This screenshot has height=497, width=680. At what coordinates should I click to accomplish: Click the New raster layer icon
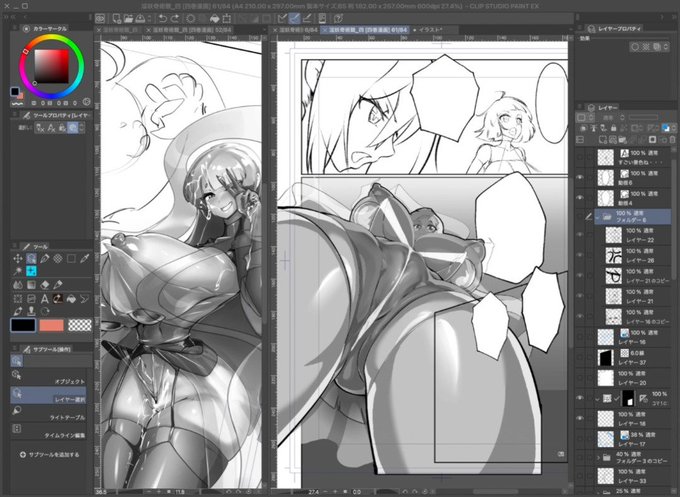(602, 140)
